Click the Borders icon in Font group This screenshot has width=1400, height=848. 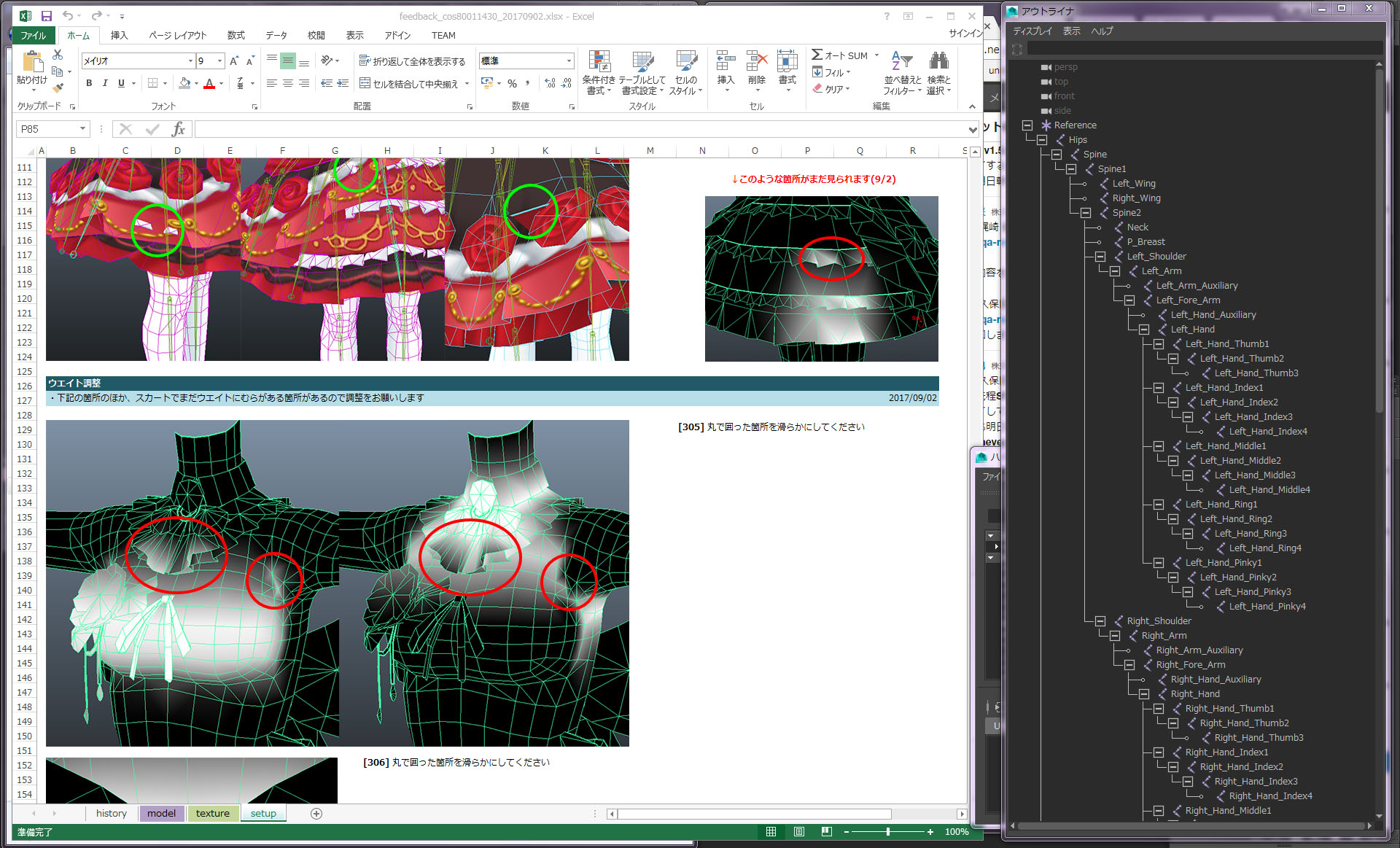pyautogui.click(x=152, y=83)
